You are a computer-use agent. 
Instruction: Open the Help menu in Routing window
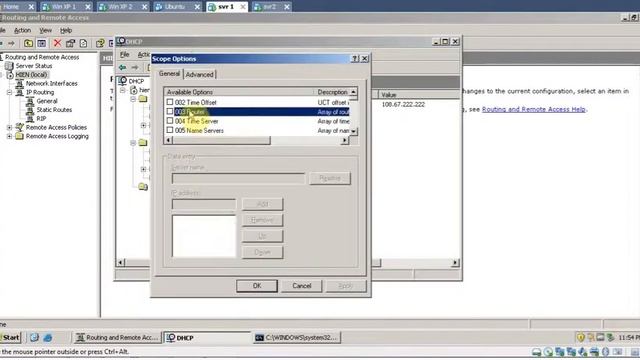click(66, 30)
